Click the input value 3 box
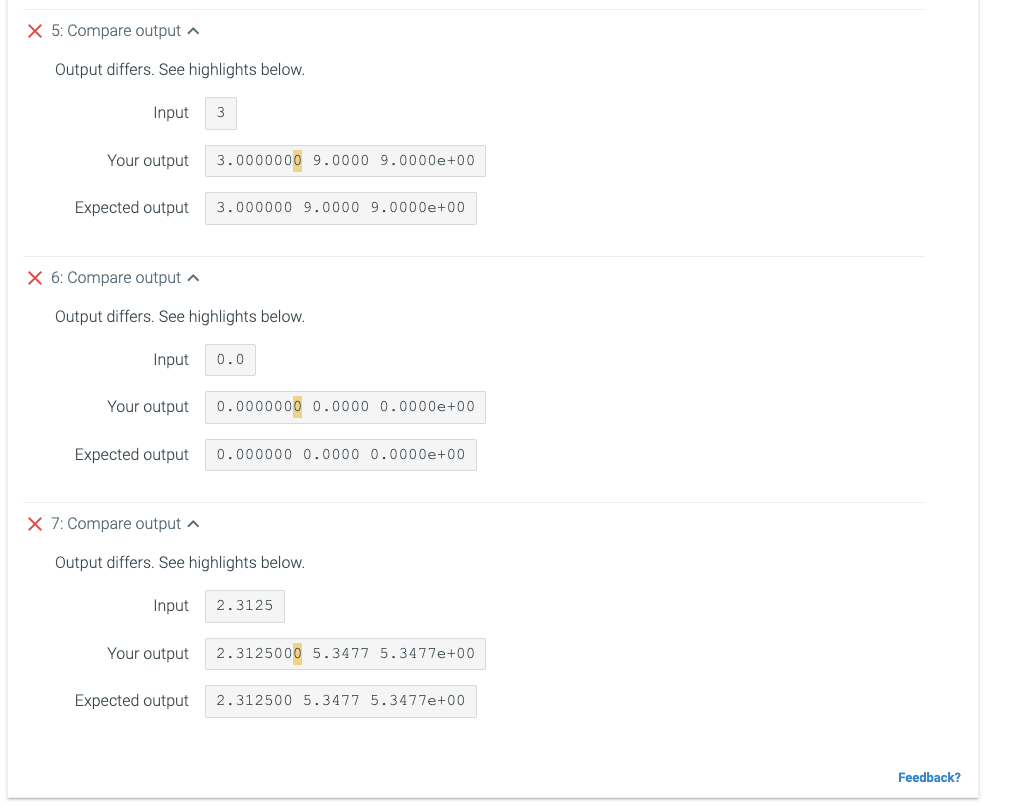1018x806 pixels. (x=221, y=113)
